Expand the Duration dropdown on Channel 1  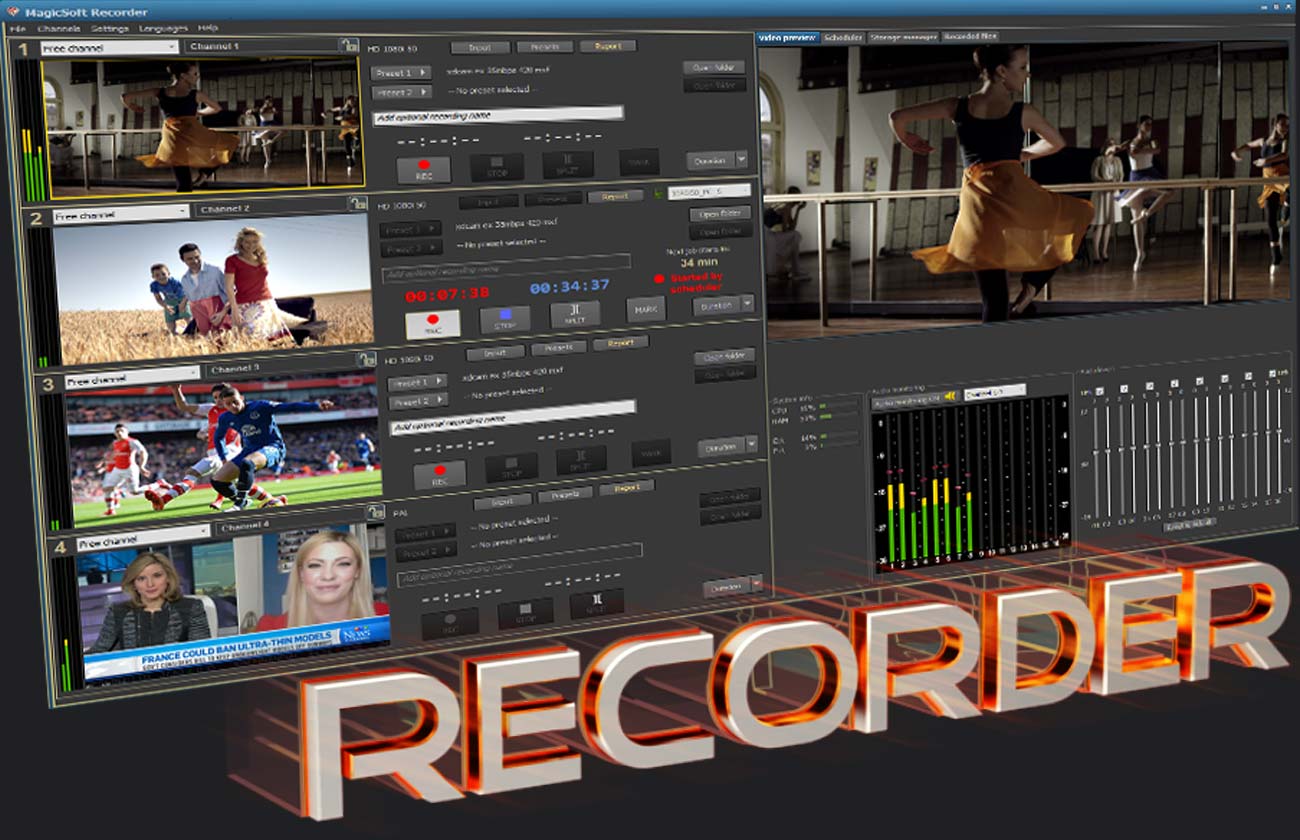[741, 159]
